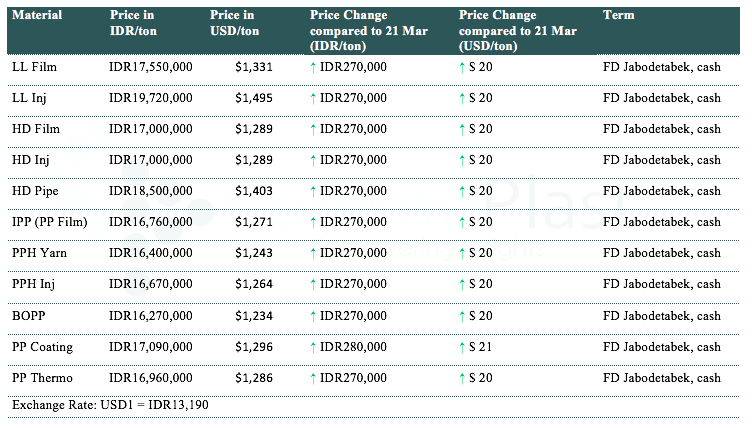Click the Exchange Rate footnote text

[110, 404]
